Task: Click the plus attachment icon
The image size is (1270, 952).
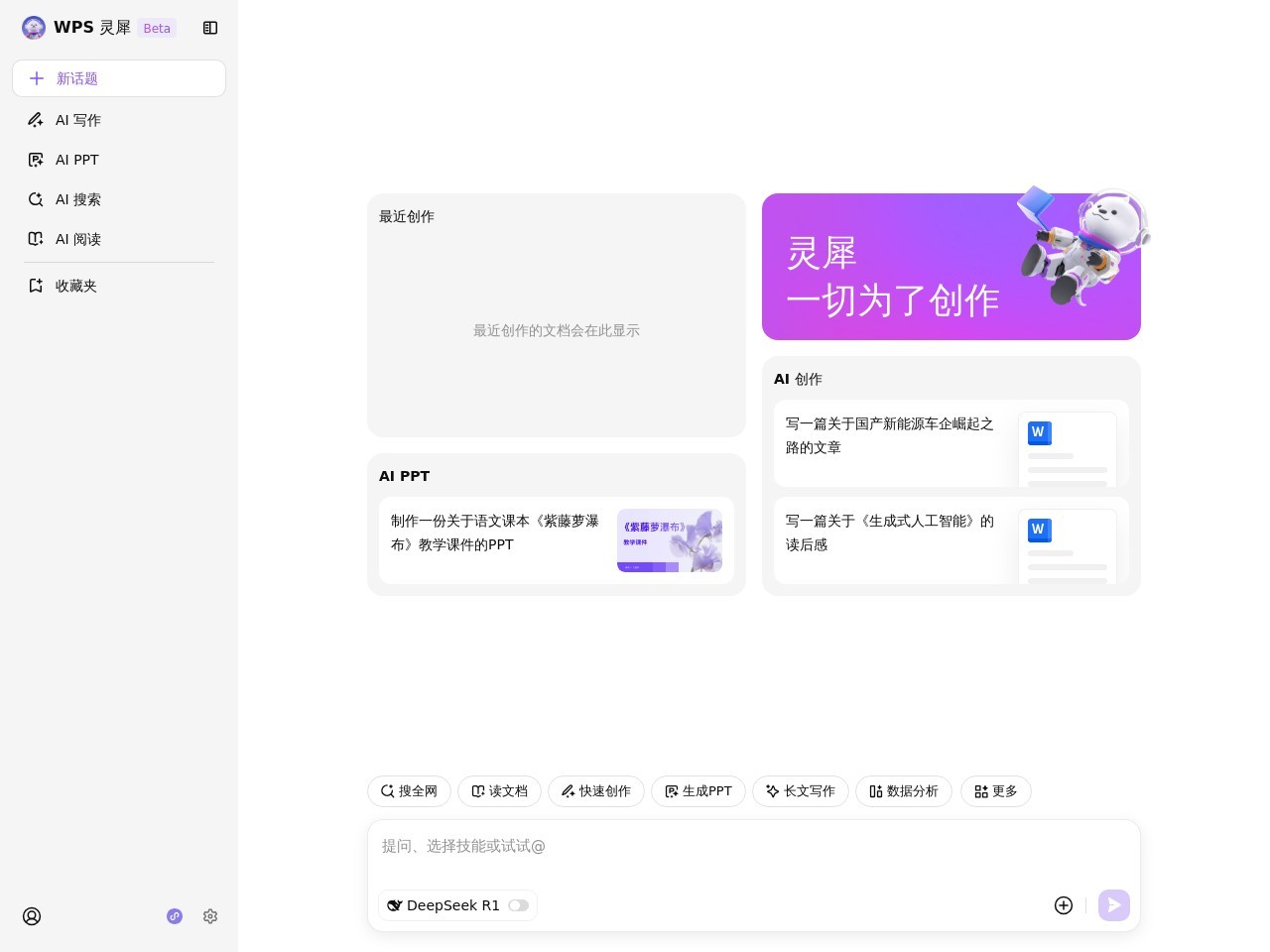Action: coord(1064,905)
